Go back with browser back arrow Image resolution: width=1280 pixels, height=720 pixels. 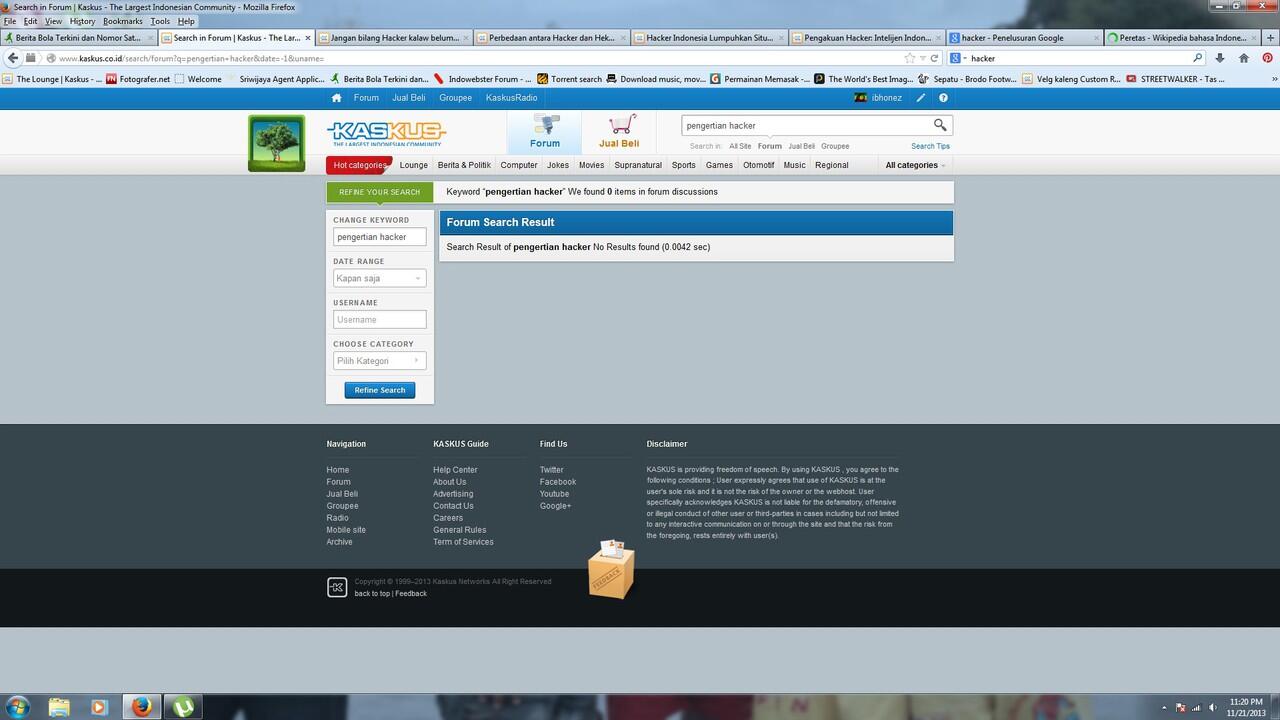click(13, 58)
